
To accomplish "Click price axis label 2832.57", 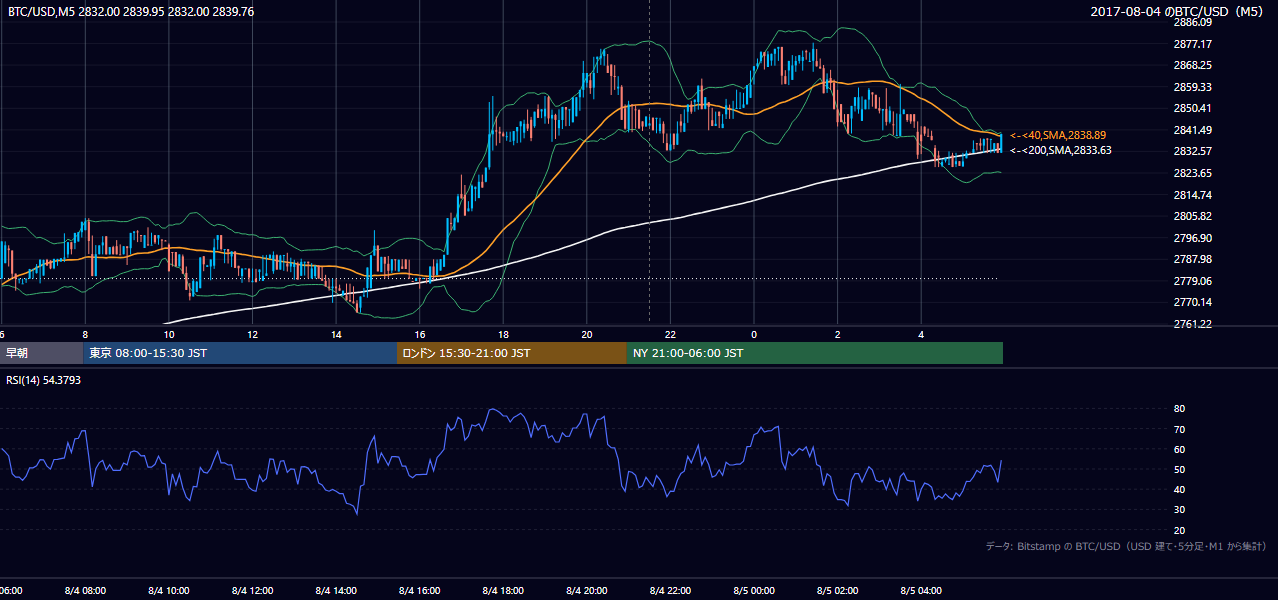I will click(x=1192, y=151).
